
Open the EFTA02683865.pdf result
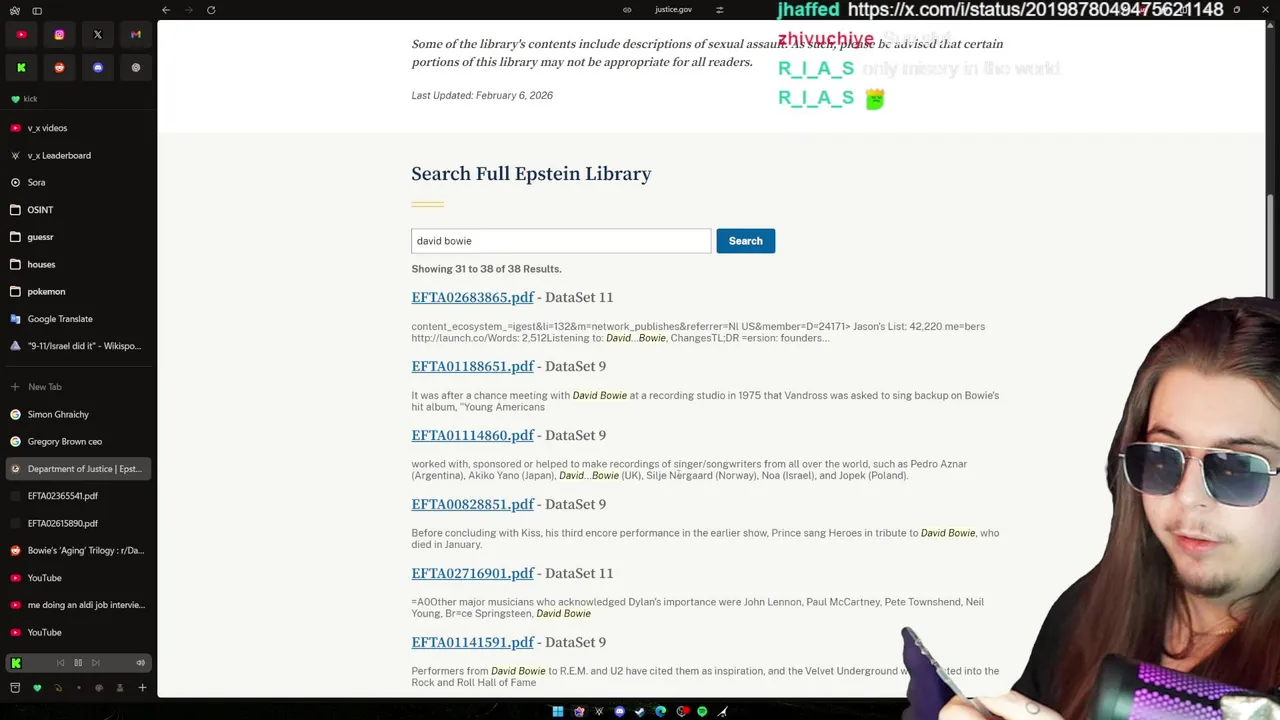point(472,297)
